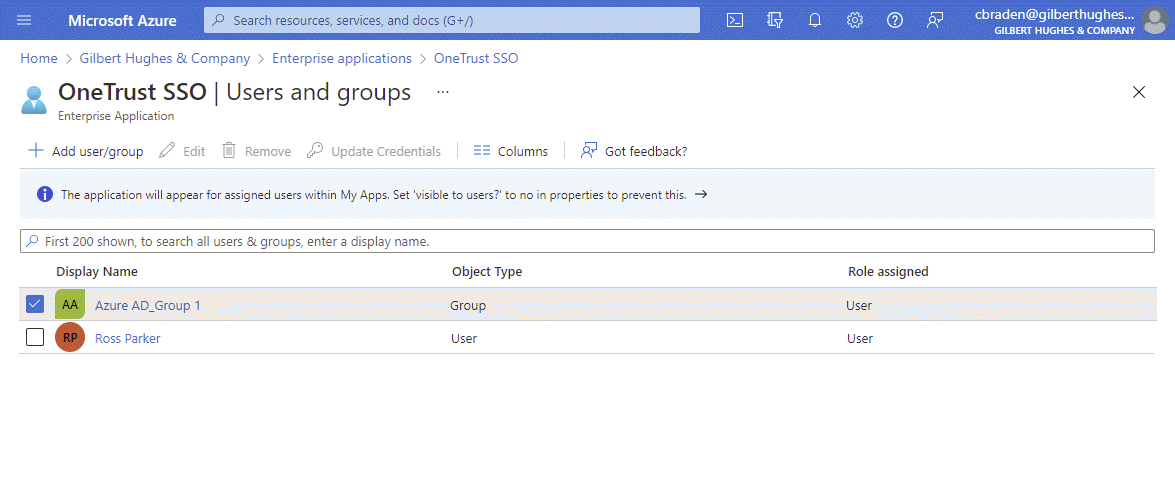Go to OneTrust SSO breadcrumb
The height and width of the screenshot is (484, 1175).
coord(476,58)
